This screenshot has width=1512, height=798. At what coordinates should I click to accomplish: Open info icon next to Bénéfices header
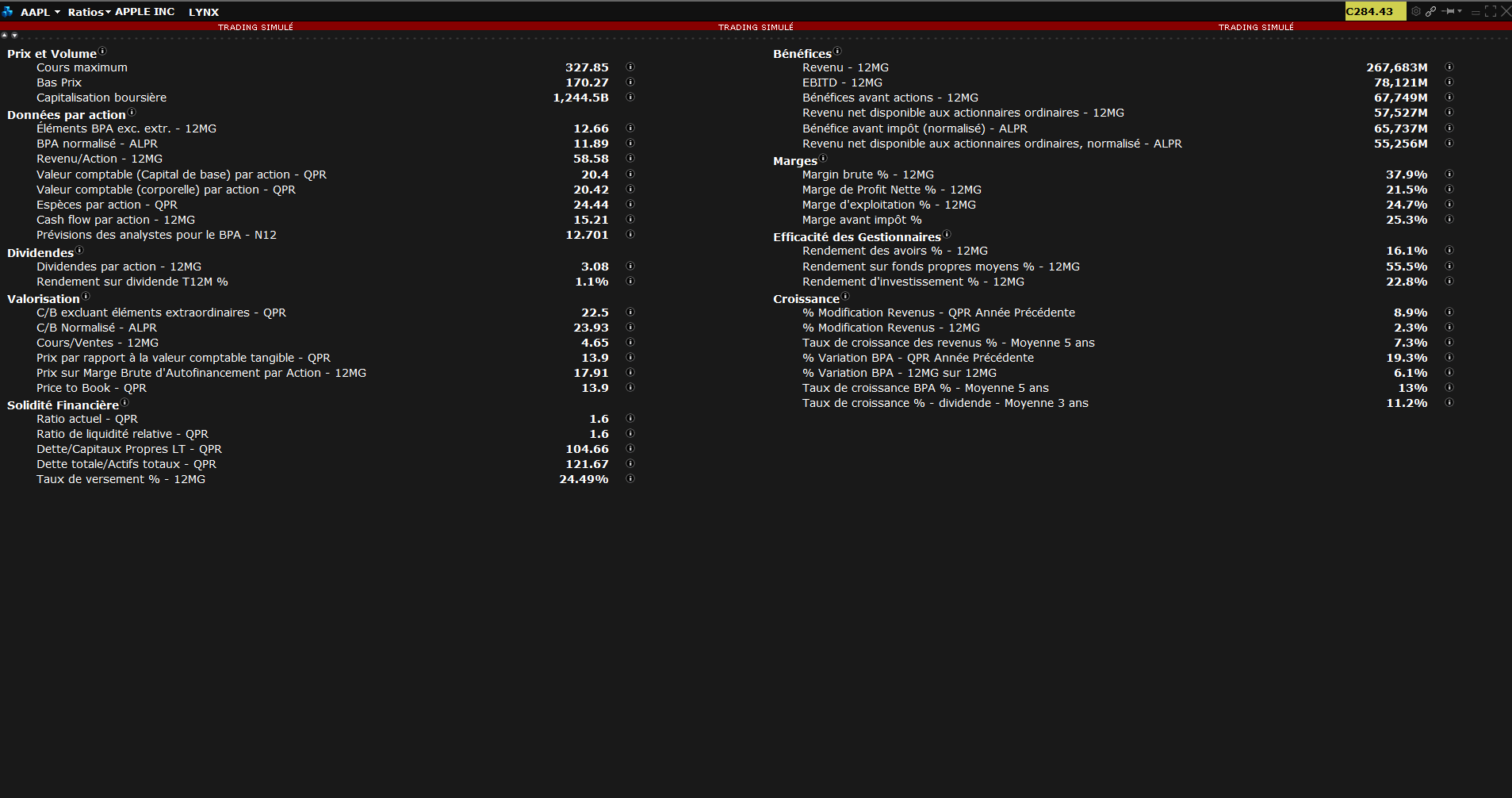(x=837, y=51)
